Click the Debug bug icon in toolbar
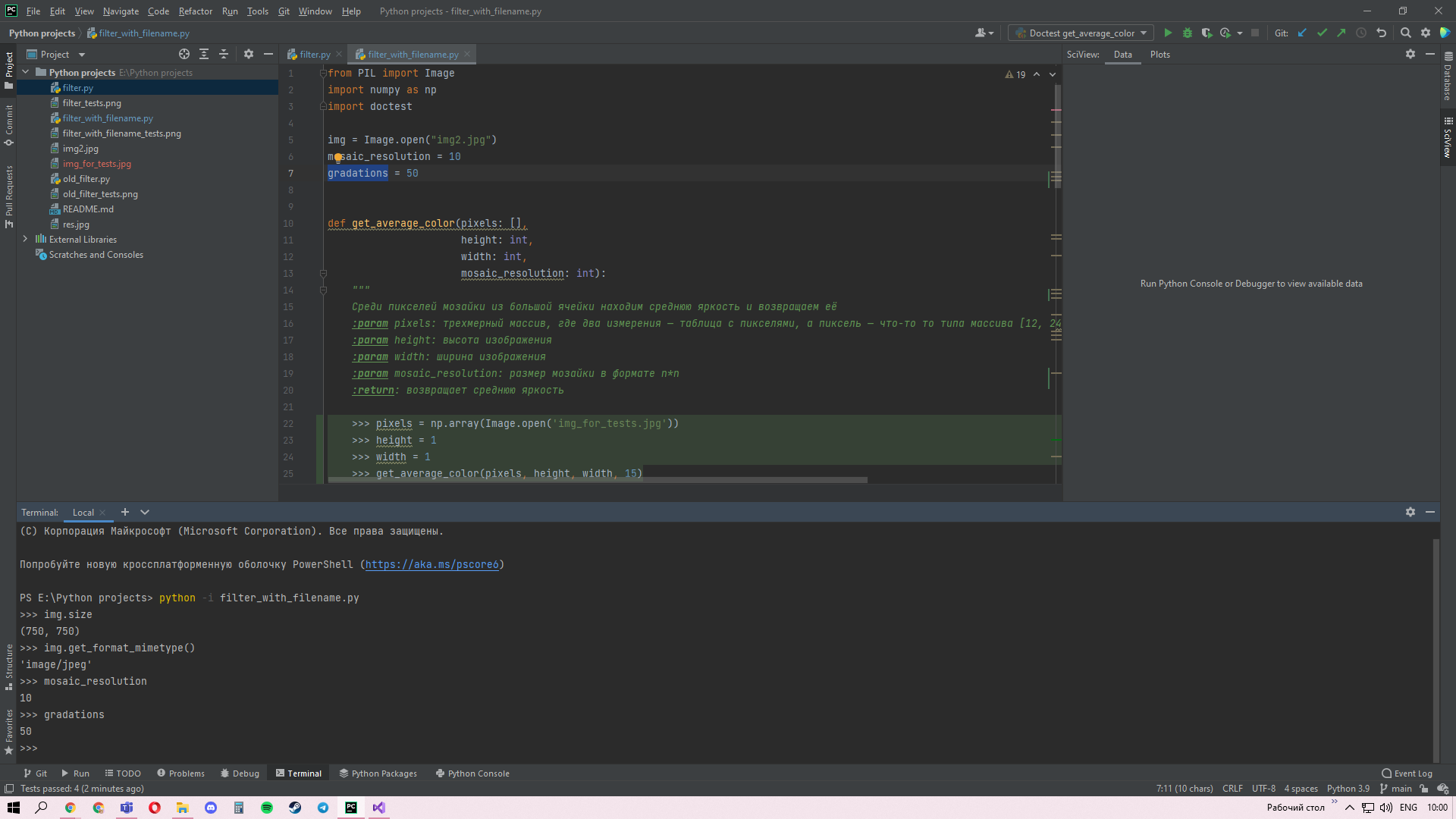The height and width of the screenshot is (819, 1456). 1188,33
